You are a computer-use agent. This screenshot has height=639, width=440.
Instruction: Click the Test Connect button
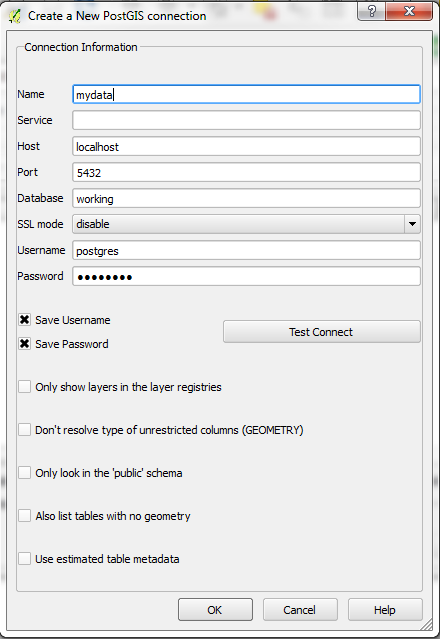coord(321,332)
